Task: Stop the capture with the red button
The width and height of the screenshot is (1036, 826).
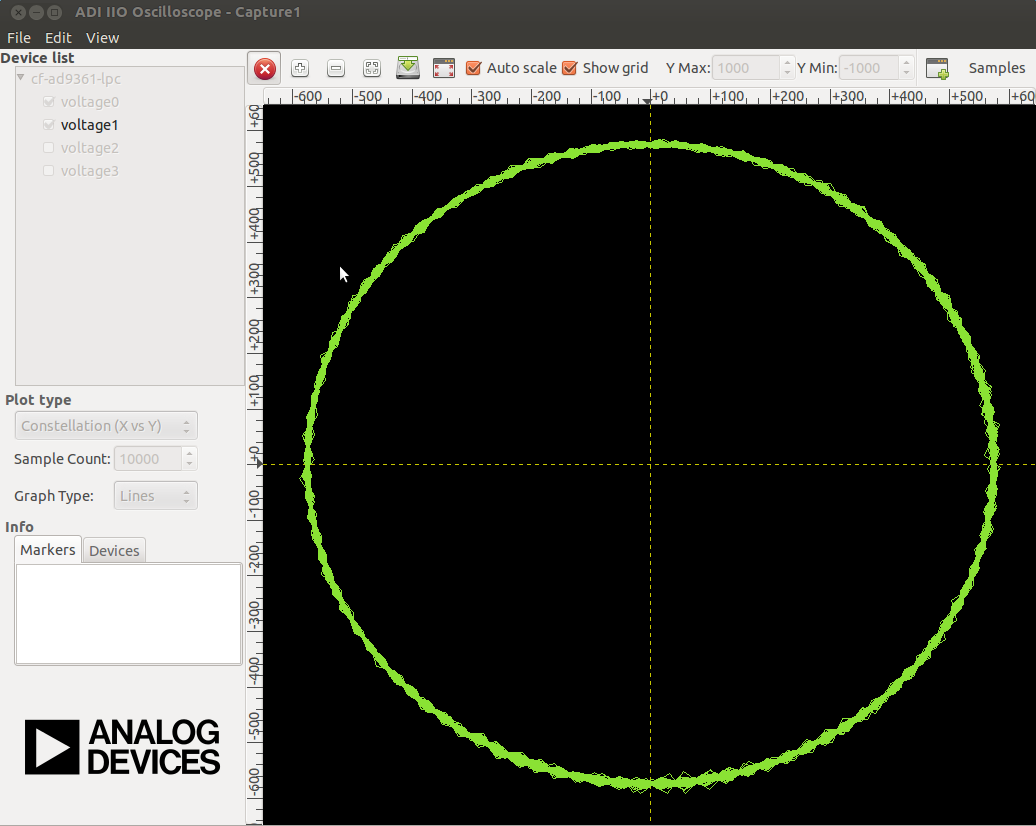Action: [264, 68]
